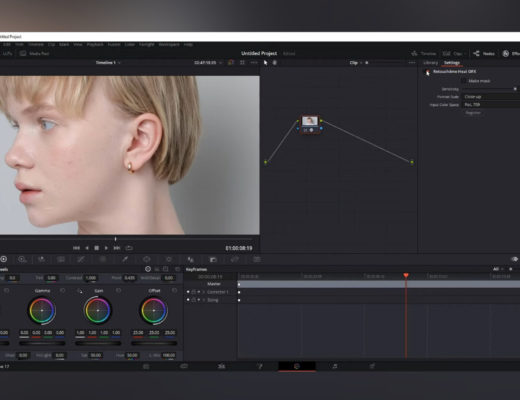Jump to first frame

(x=76, y=248)
